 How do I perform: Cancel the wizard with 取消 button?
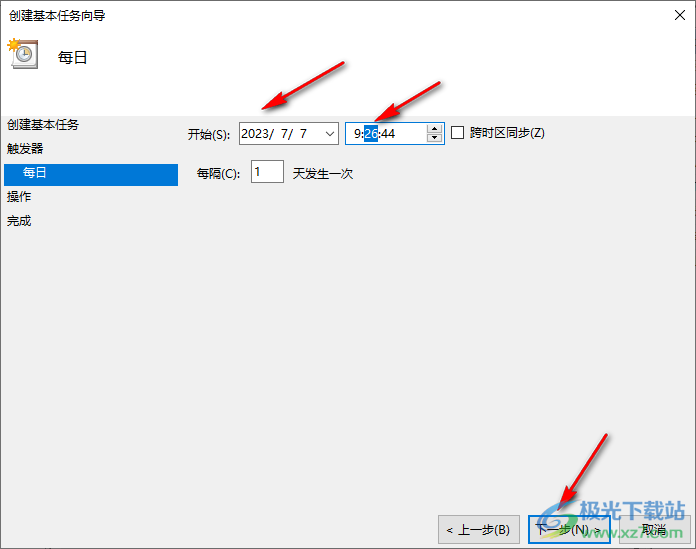tap(655, 529)
